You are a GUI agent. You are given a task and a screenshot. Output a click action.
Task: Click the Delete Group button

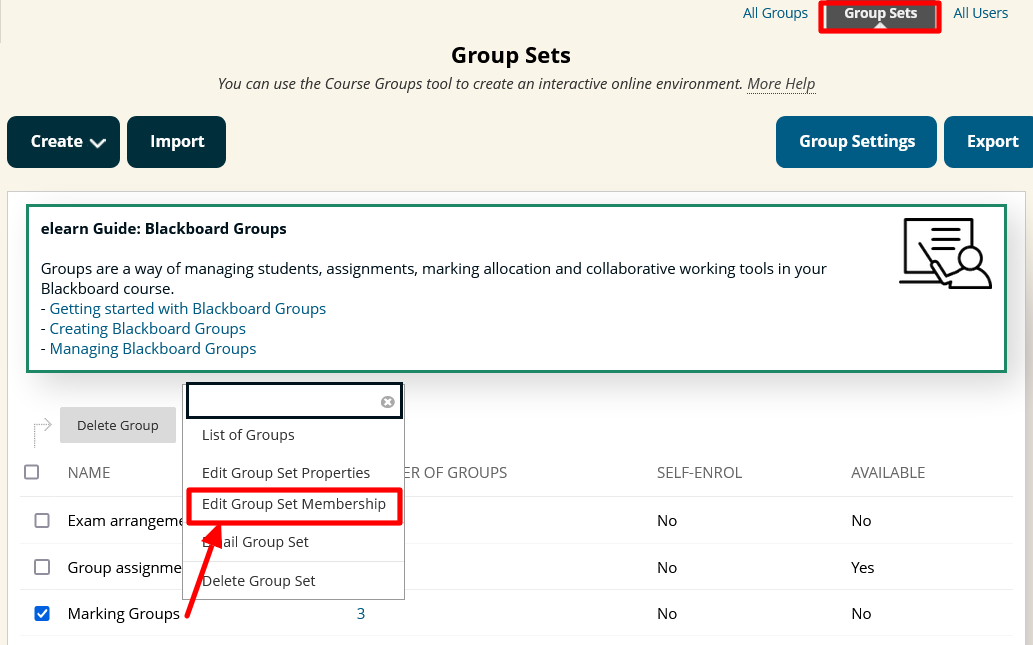117,425
